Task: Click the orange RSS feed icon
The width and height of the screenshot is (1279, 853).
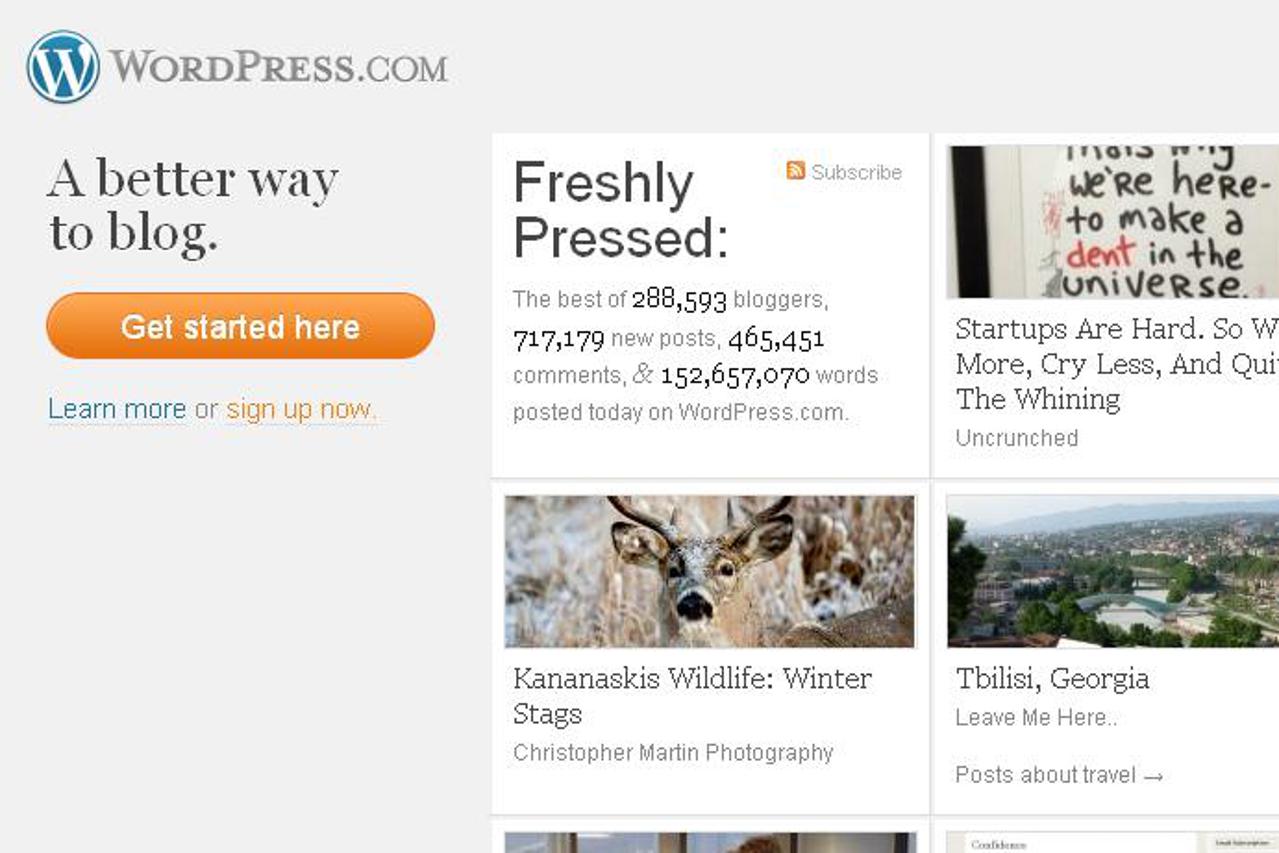Action: pyautogui.click(x=796, y=171)
